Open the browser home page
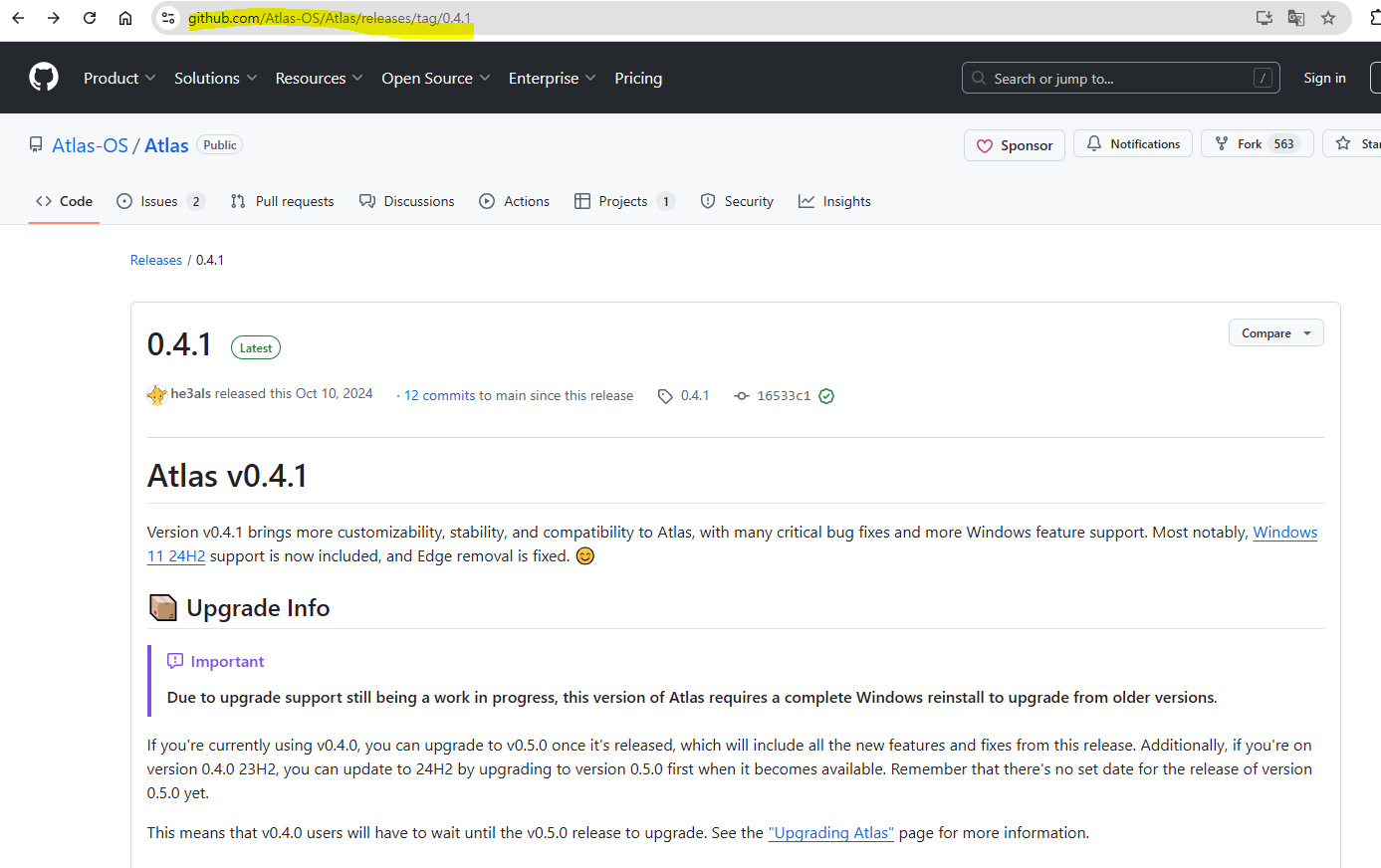 [x=125, y=18]
